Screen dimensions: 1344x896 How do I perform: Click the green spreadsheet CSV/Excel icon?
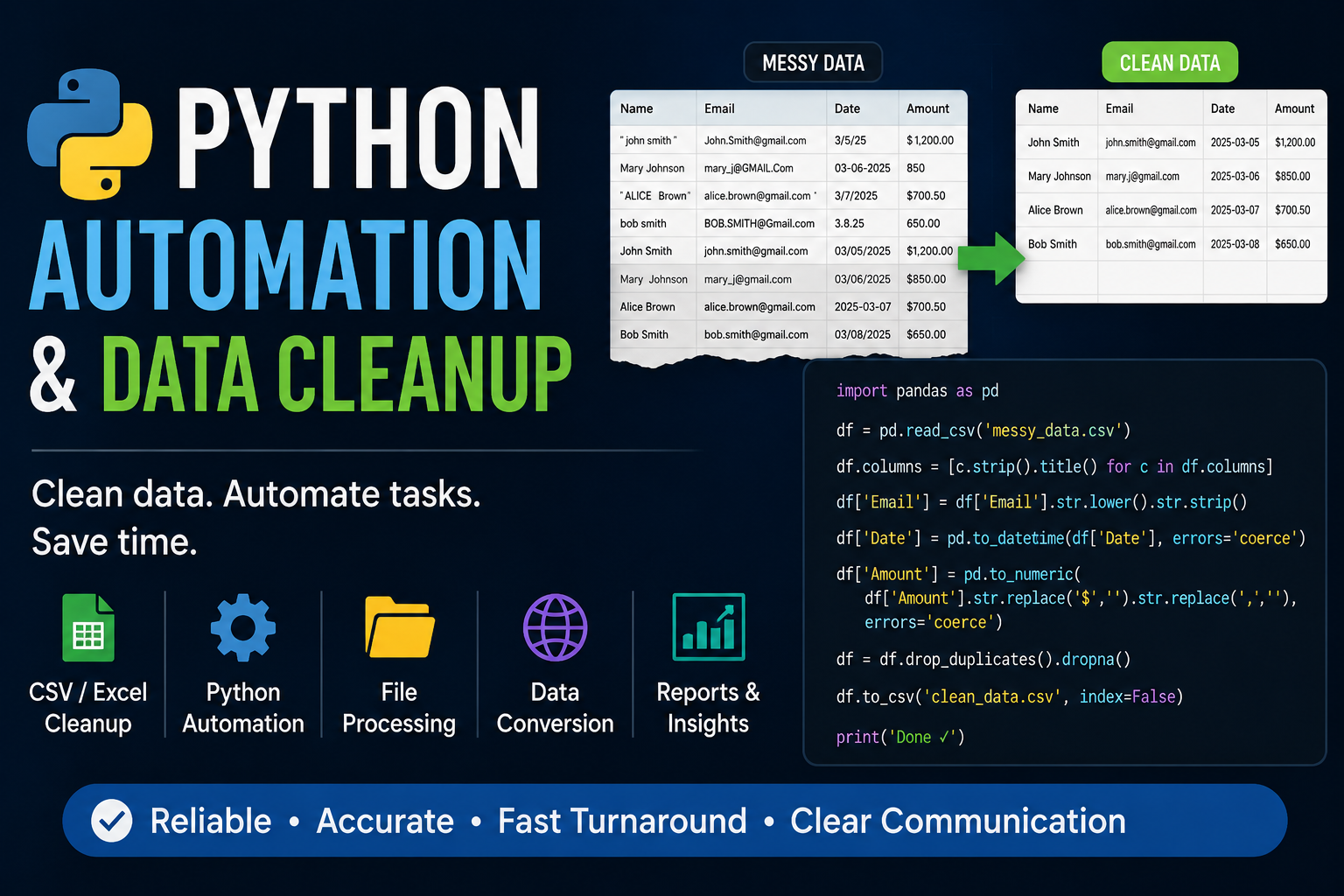(x=88, y=627)
